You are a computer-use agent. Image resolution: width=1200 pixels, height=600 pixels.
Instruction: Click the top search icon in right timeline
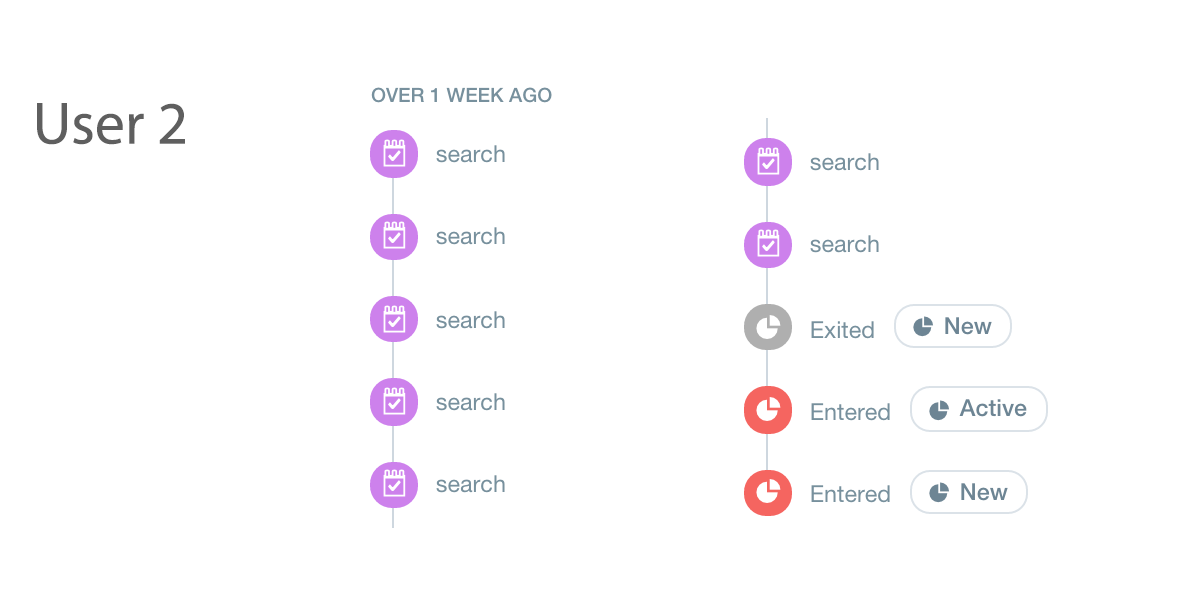point(768,162)
